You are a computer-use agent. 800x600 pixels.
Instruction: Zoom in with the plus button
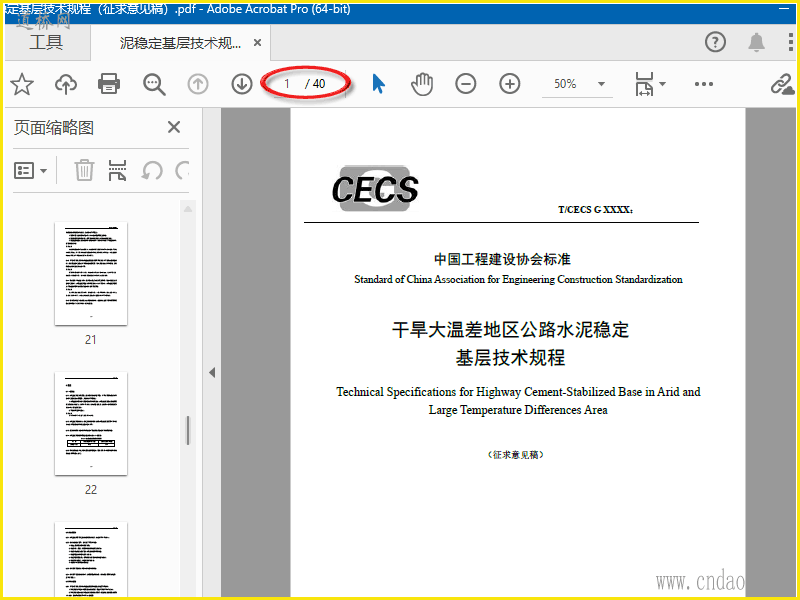(x=510, y=84)
